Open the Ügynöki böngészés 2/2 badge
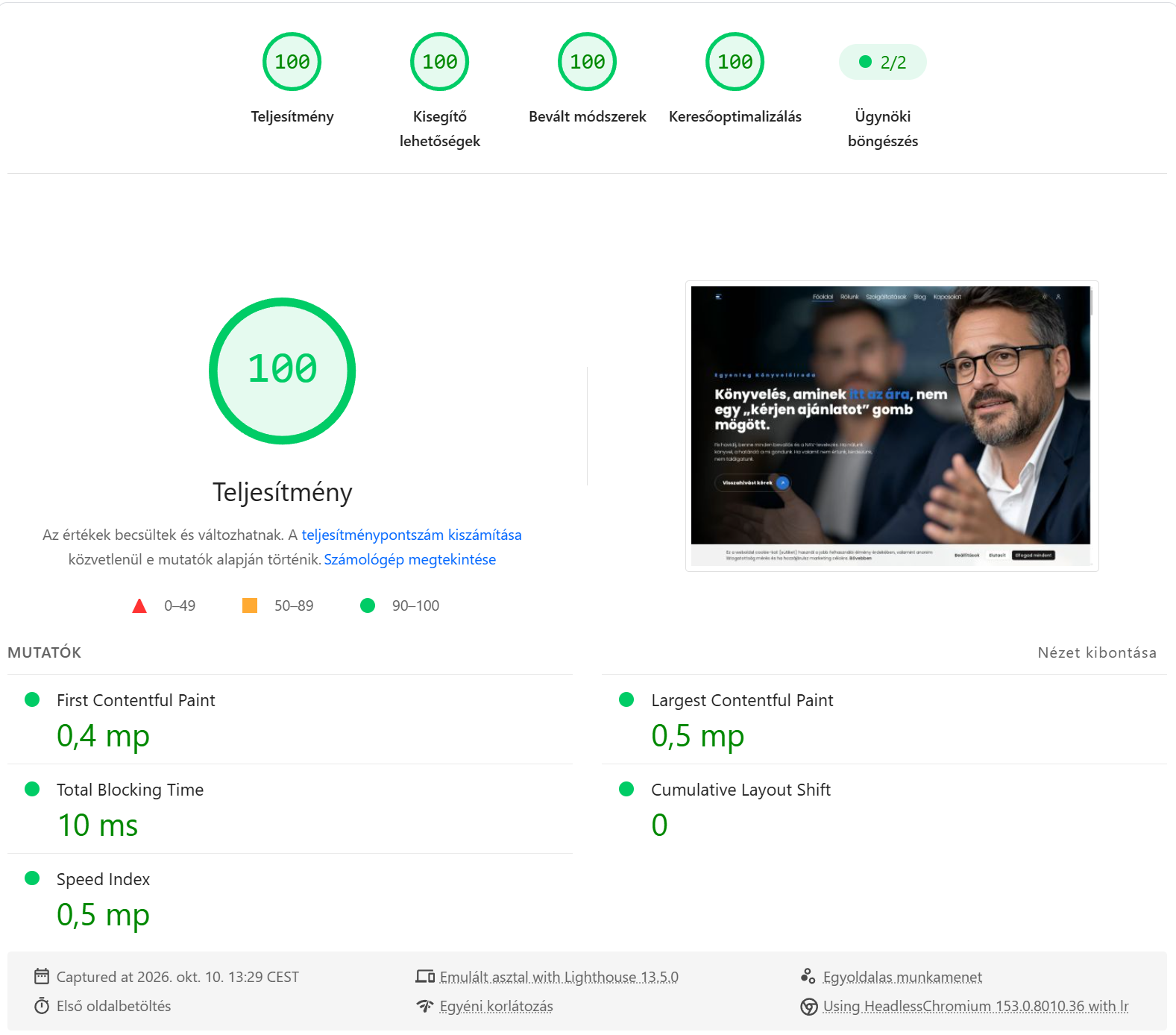This screenshot has width=1176, height=1035. [x=882, y=62]
